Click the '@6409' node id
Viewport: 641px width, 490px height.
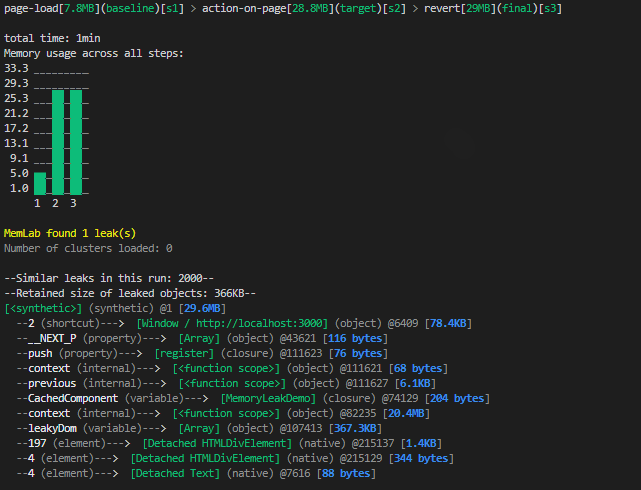(403, 324)
